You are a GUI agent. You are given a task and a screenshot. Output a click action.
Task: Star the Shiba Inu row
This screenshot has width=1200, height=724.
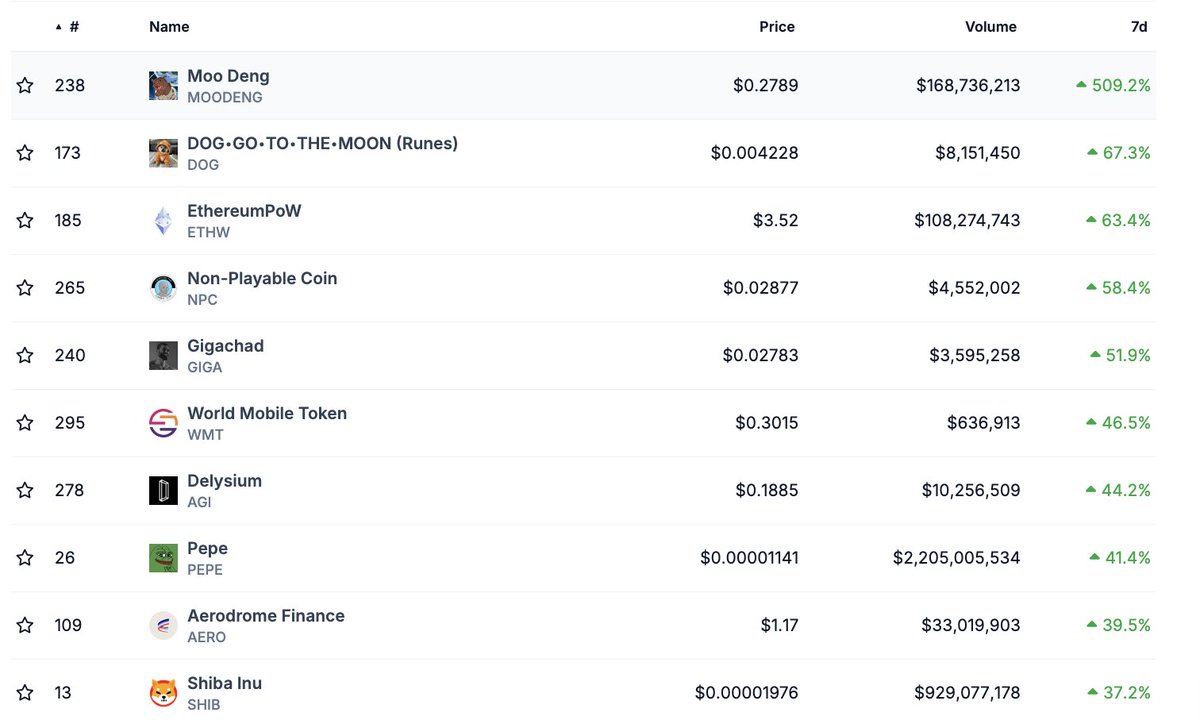click(25, 693)
